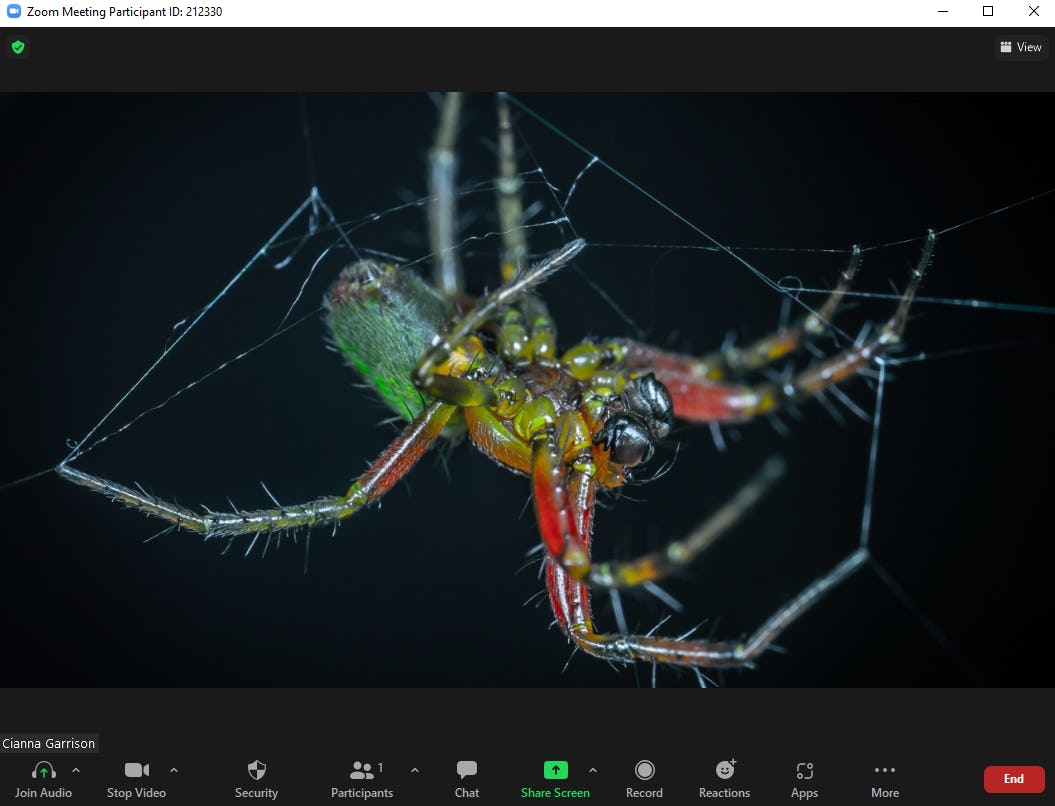This screenshot has width=1055, height=806.
Task: Expand the Stop Video options chevron
Action: pyautogui.click(x=172, y=772)
